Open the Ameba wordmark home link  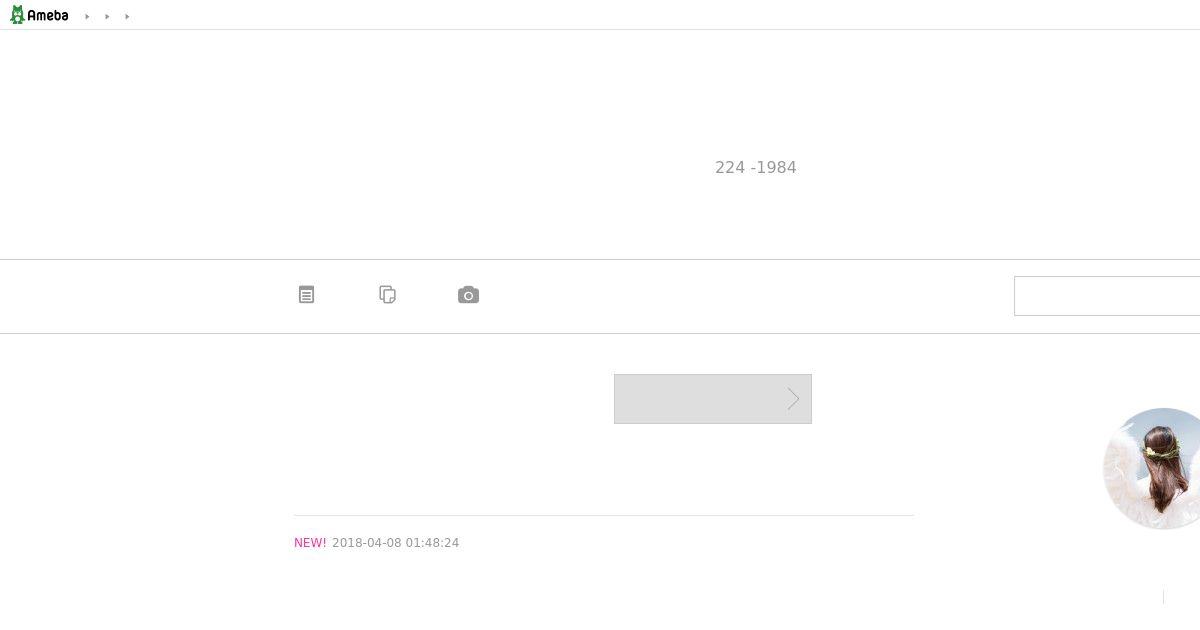coord(48,16)
